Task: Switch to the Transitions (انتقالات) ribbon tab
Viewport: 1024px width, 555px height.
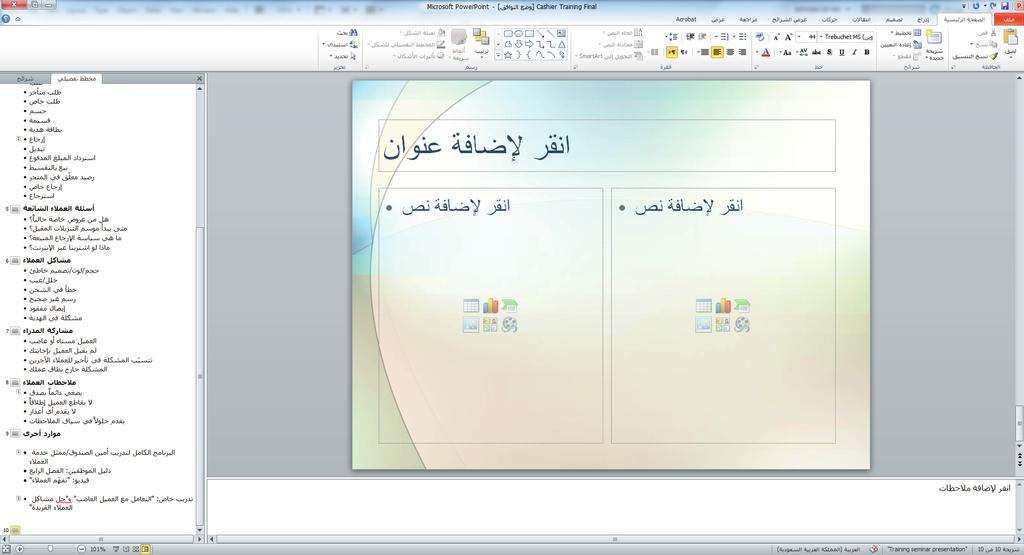Action: 861,20
